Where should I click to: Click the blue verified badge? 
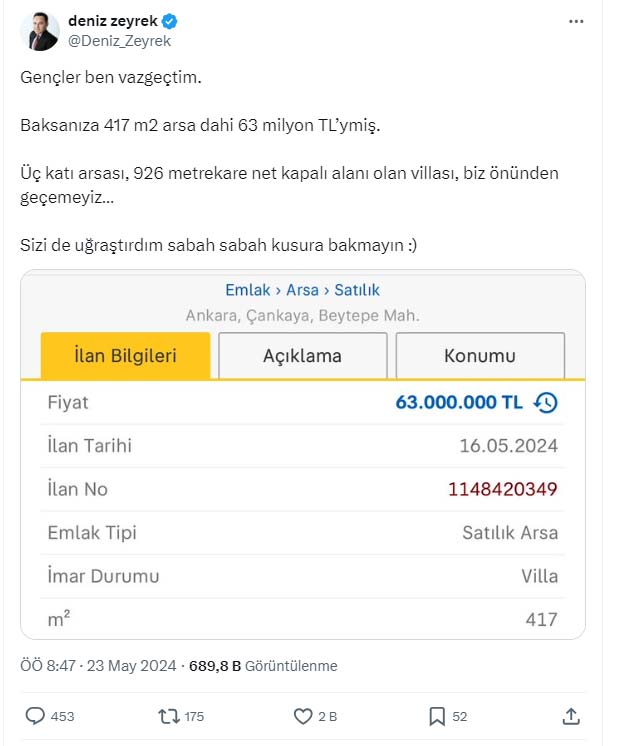coord(170,21)
